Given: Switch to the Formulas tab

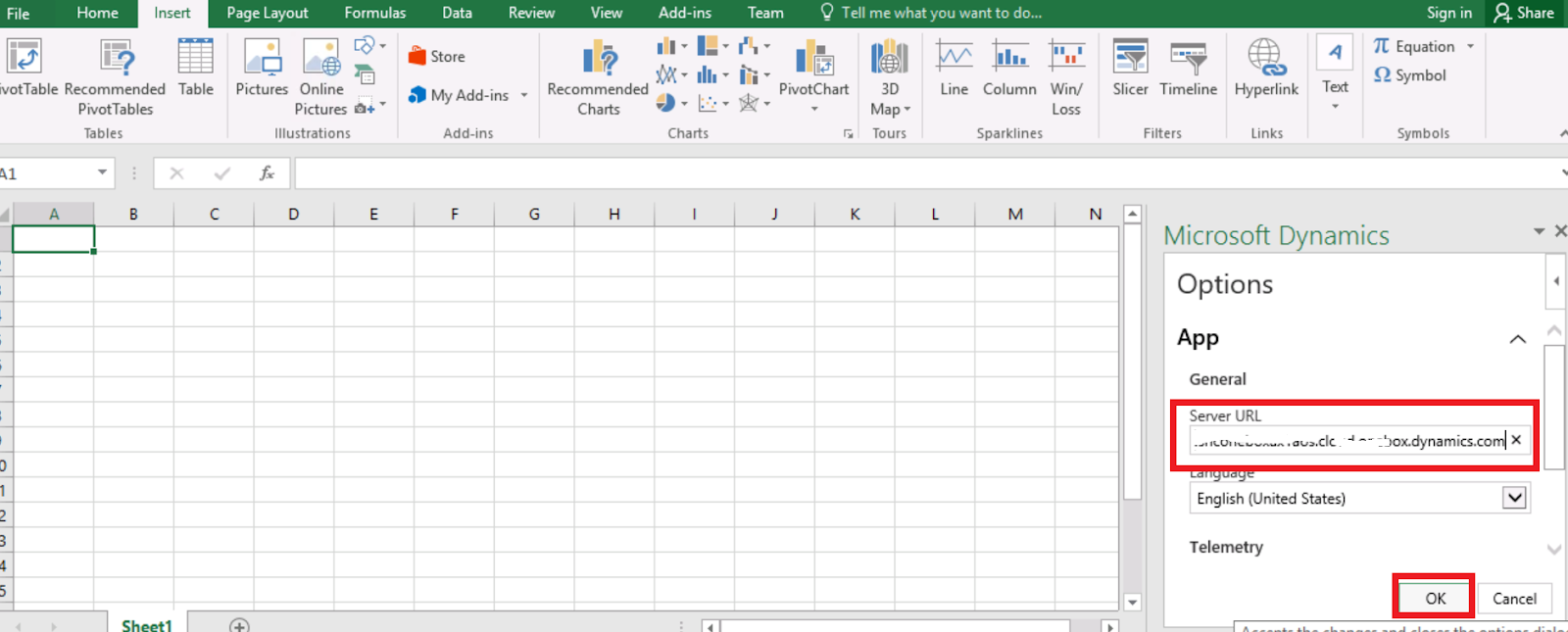Looking at the screenshot, I should [x=374, y=13].
